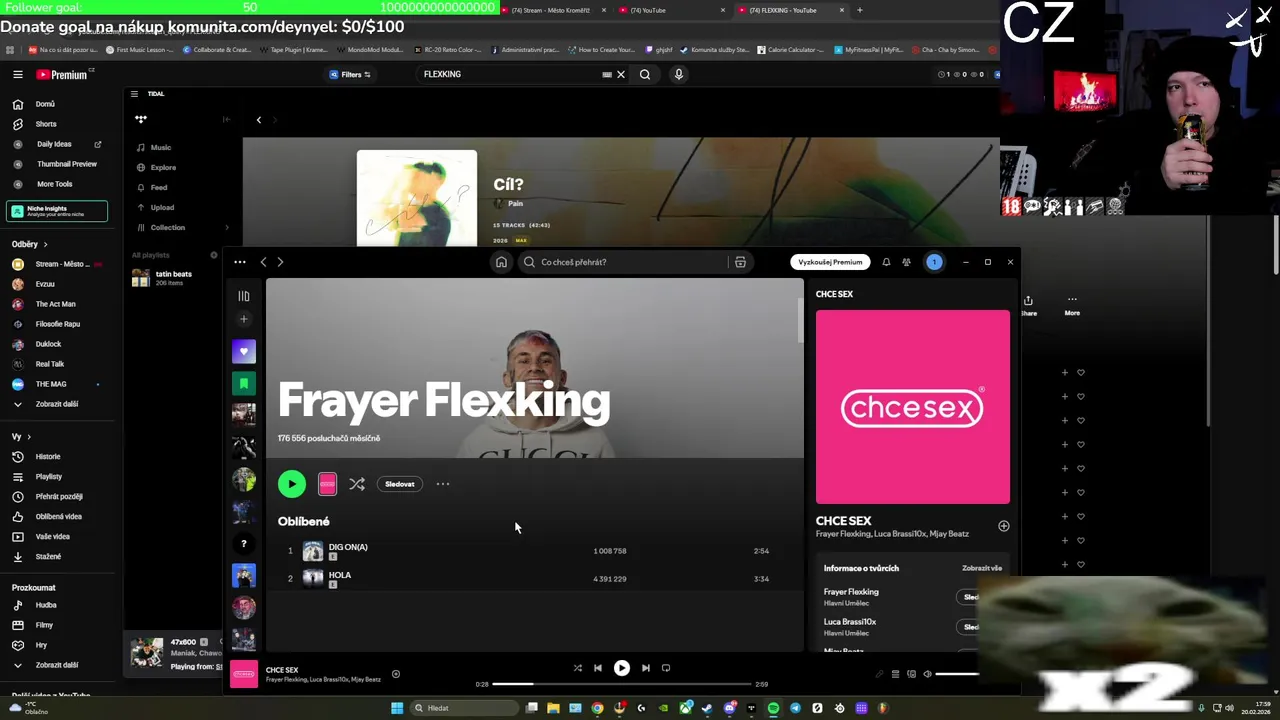The image size is (1280, 720).
Task: Add CHCE SEX to library via plus
Action: pos(1003,526)
